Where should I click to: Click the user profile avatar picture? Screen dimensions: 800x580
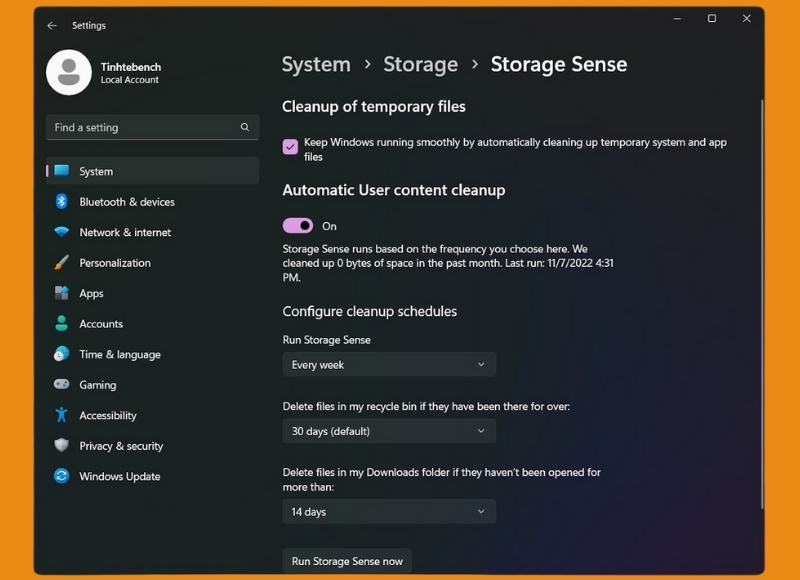pos(69,72)
